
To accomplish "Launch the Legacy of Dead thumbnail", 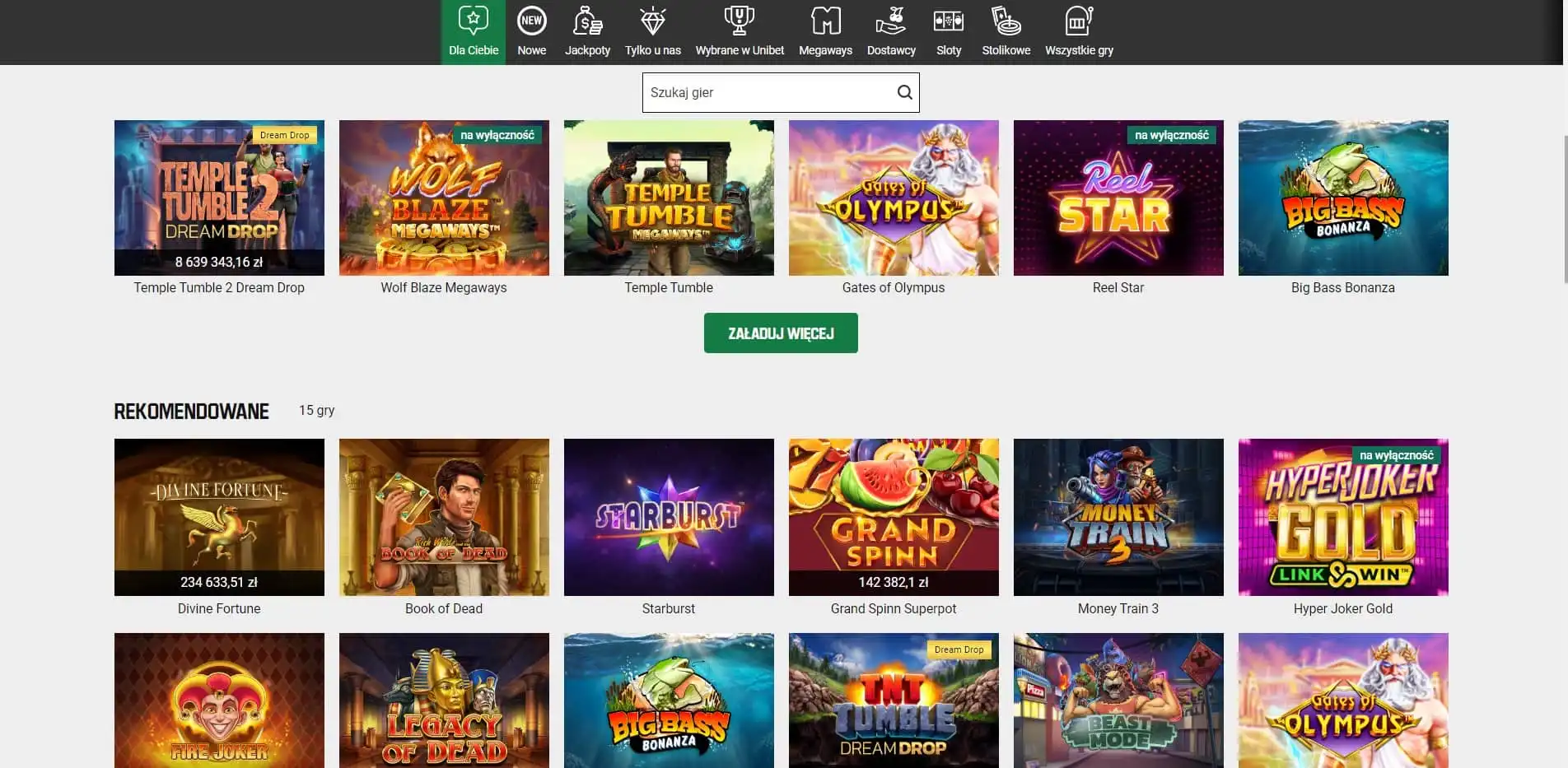I will (444, 701).
